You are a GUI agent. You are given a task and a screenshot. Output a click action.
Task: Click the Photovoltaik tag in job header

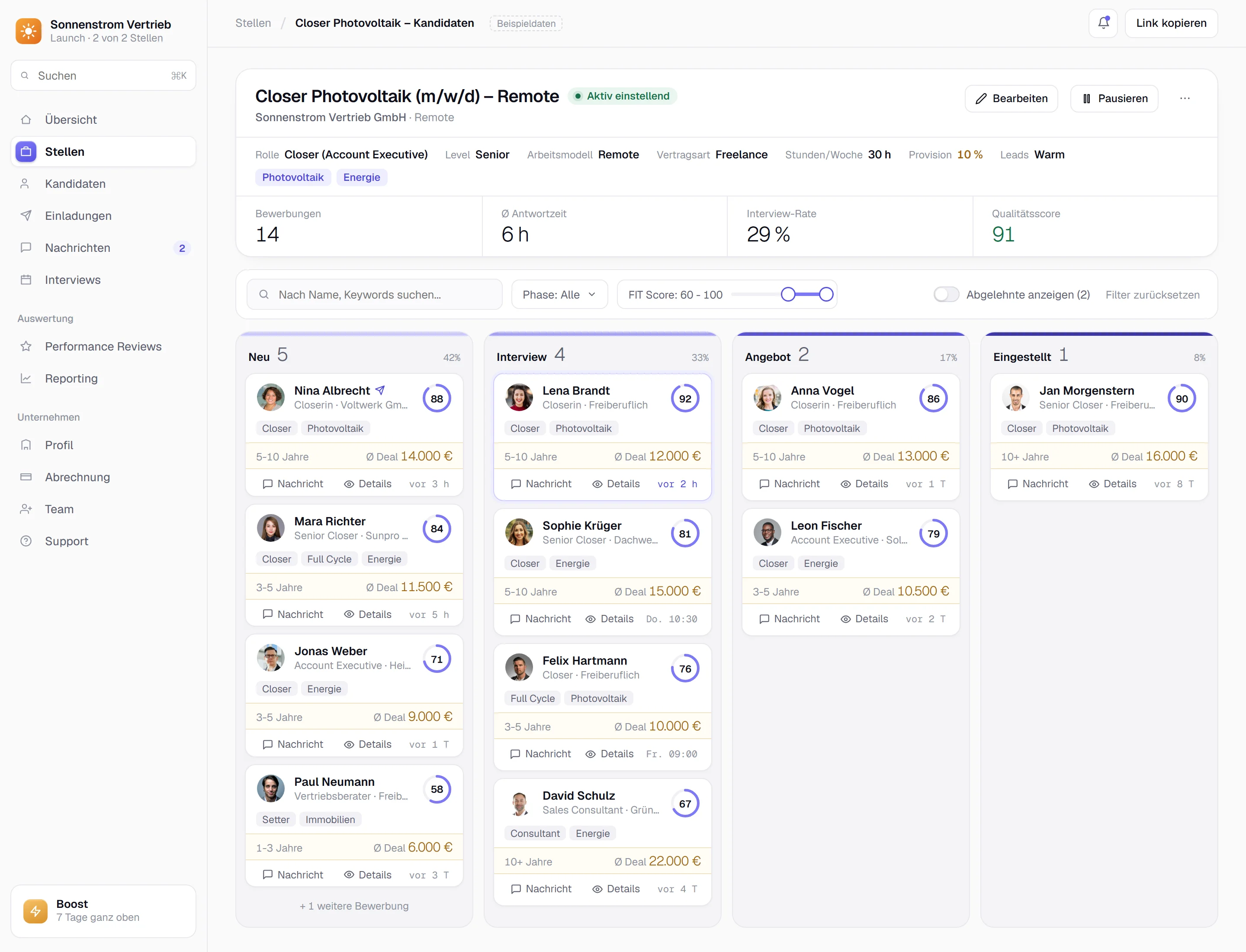point(293,177)
